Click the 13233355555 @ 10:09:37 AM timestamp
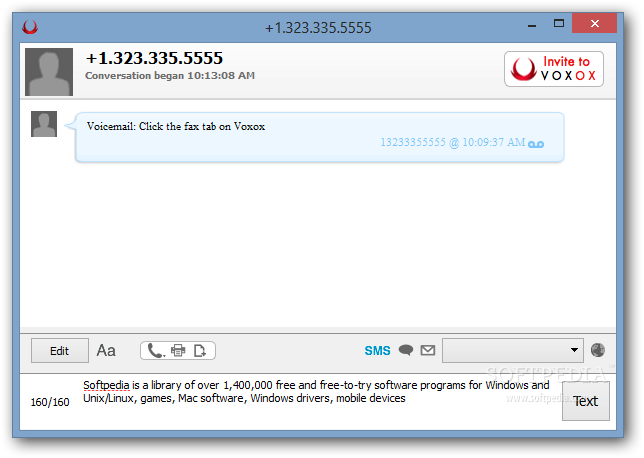Image resolution: width=644 pixels, height=458 pixels. (x=453, y=142)
